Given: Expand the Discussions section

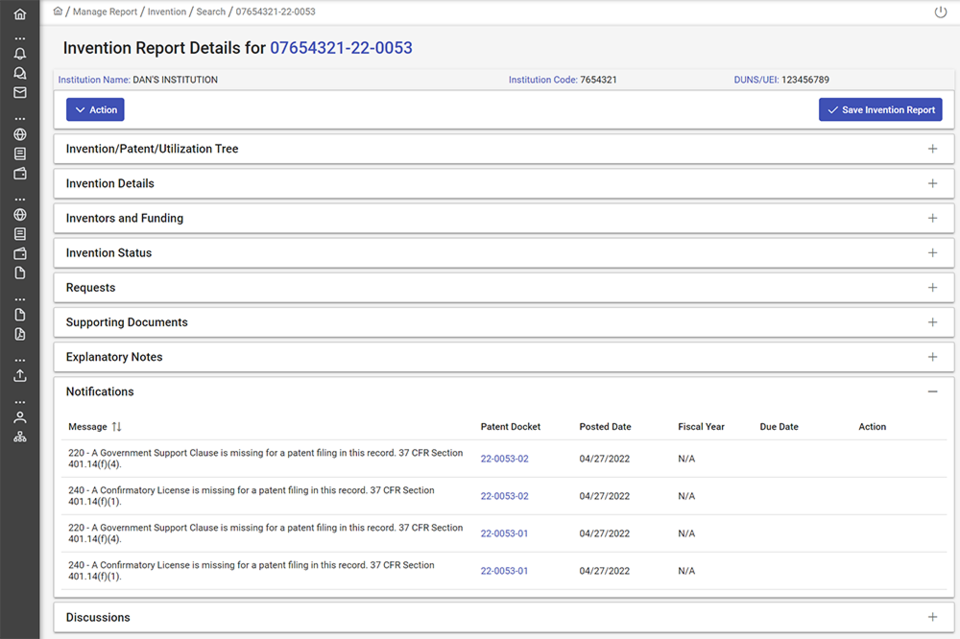Looking at the screenshot, I should 932,618.
